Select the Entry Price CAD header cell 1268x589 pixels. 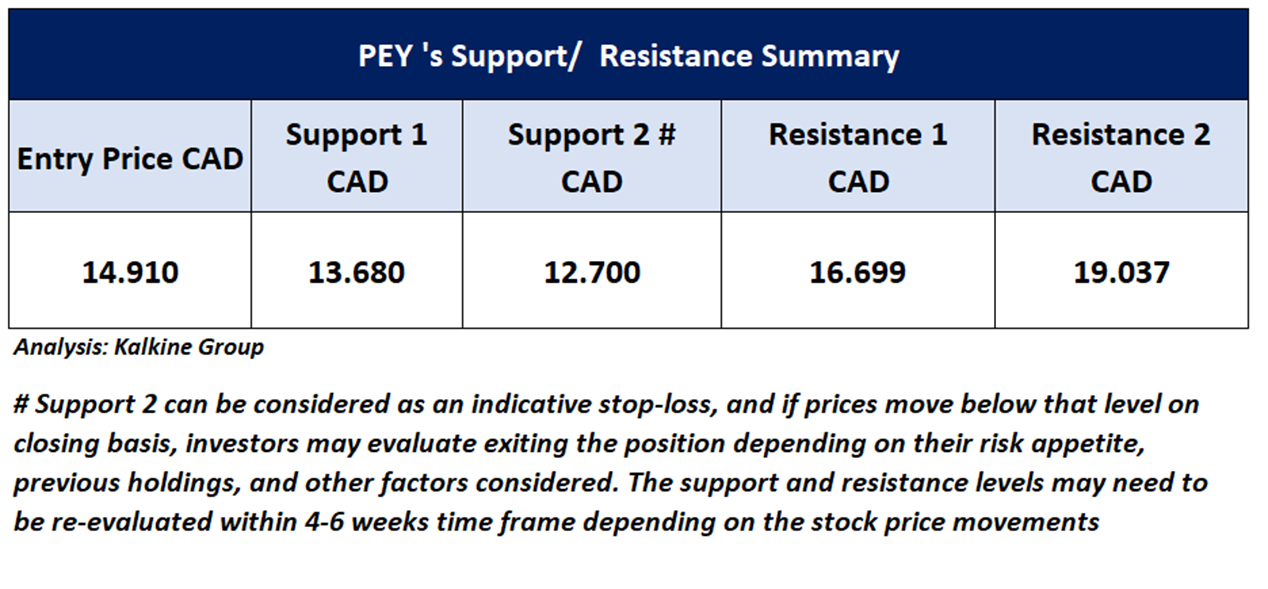(130, 156)
